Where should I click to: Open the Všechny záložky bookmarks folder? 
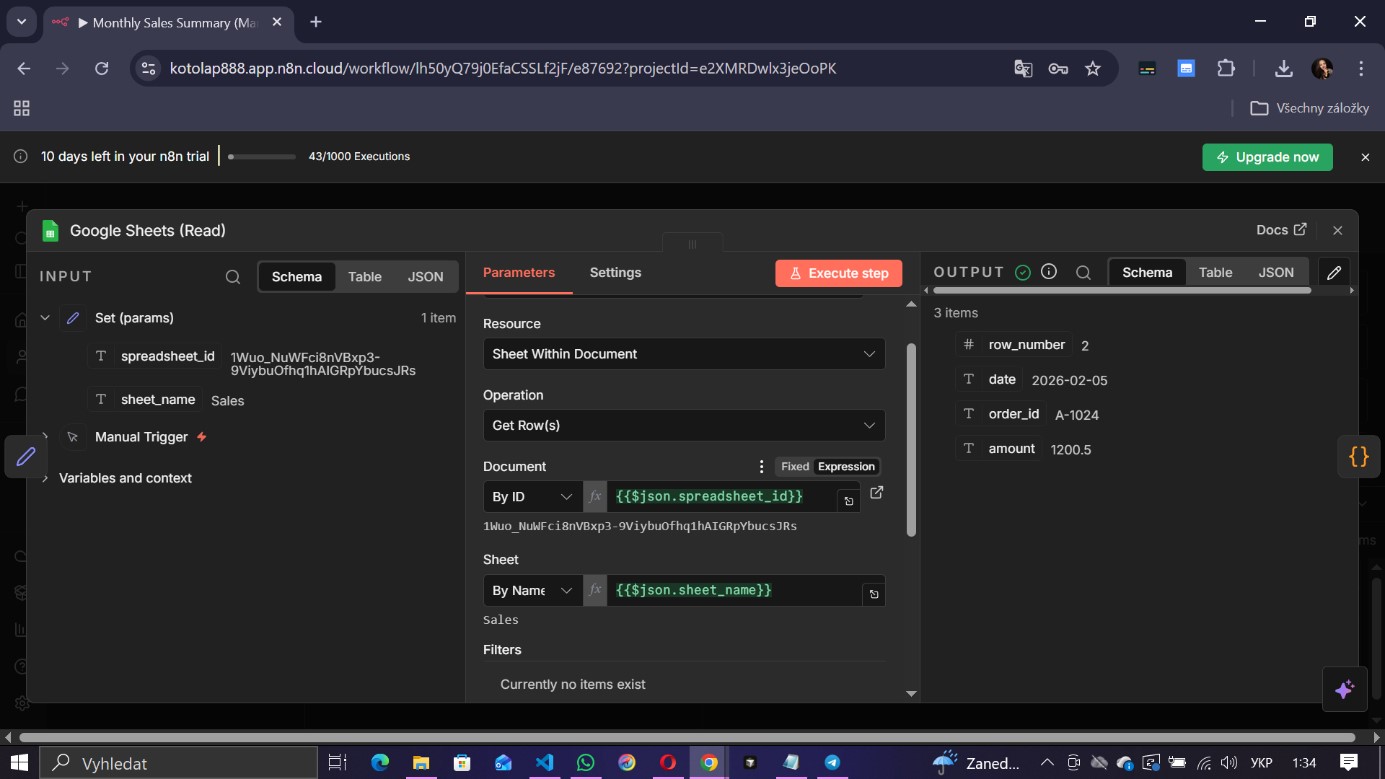pyautogui.click(x=1309, y=108)
